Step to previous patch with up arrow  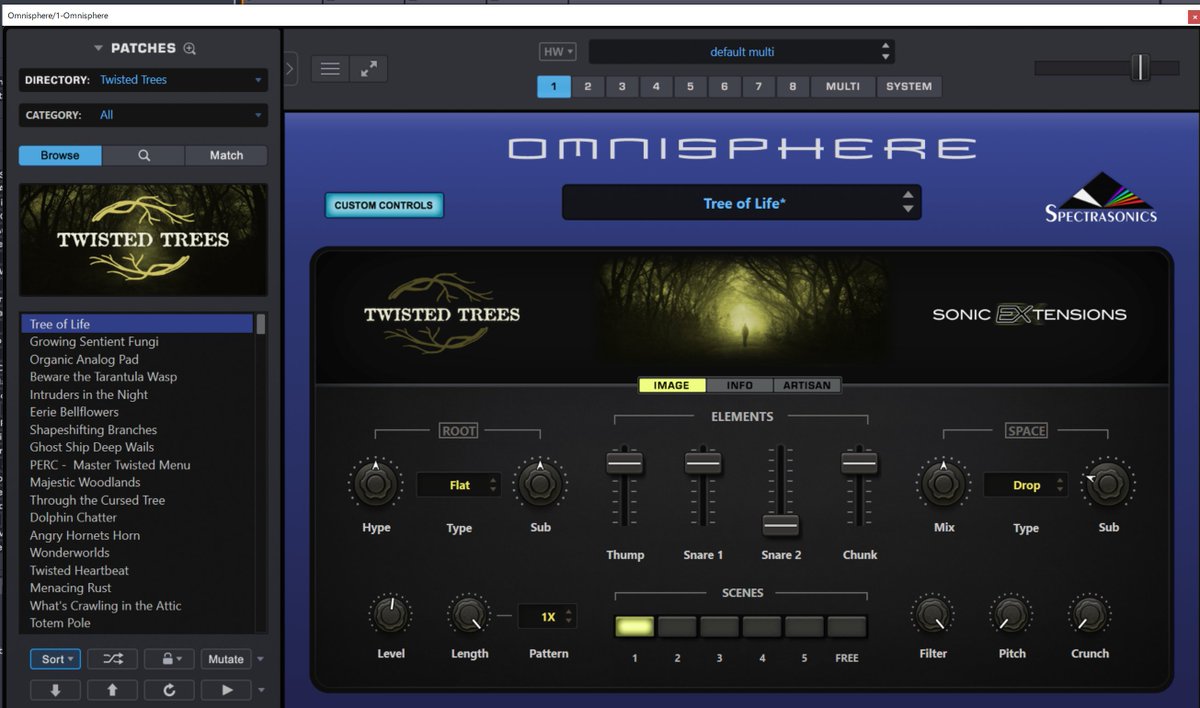coord(113,690)
